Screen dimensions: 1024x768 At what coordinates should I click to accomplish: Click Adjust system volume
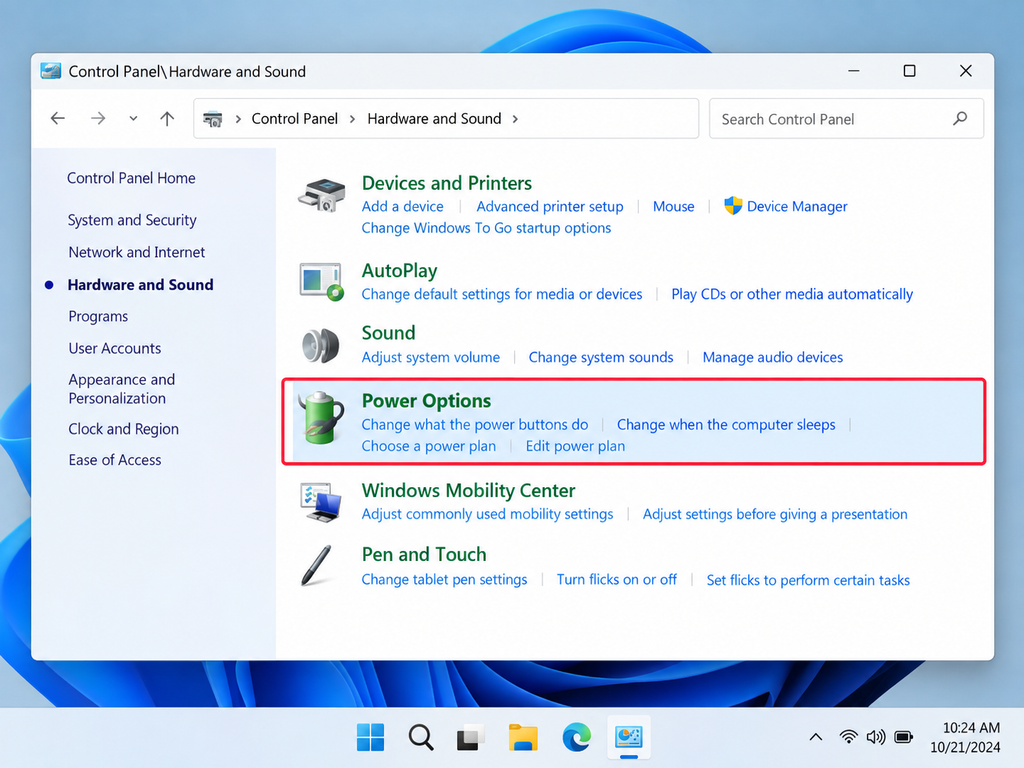[431, 357]
